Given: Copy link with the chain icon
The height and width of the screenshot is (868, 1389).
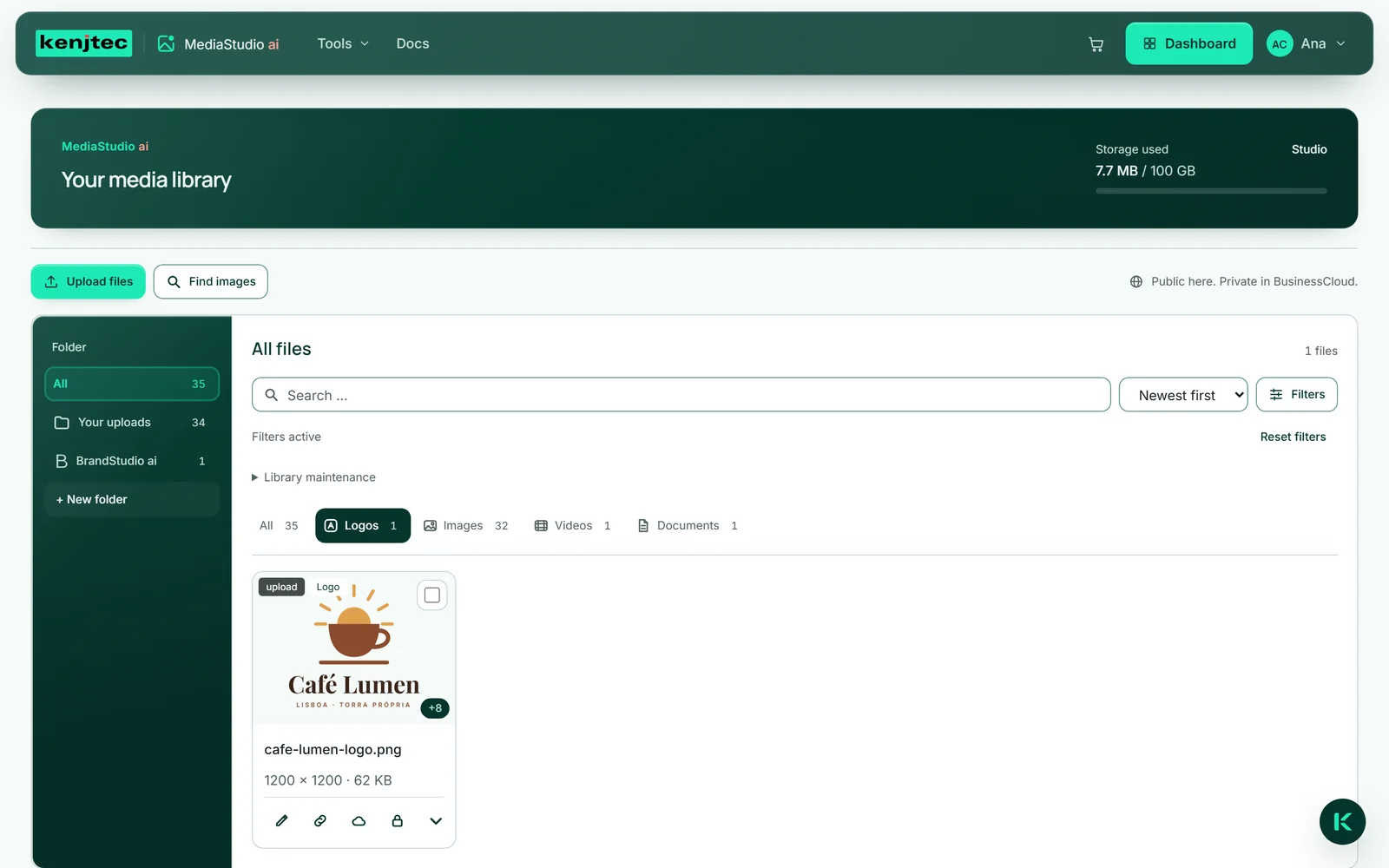Looking at the screenshot, I should 320,821.
